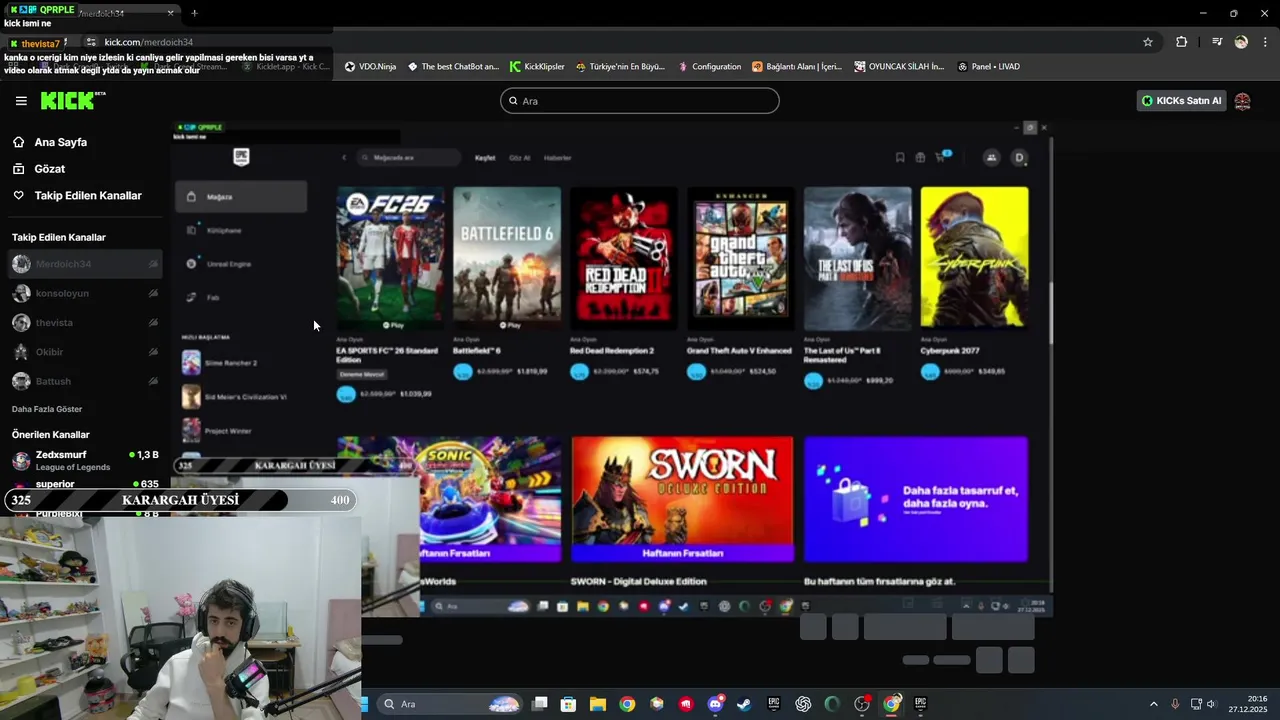Toggle notifications for Battush channel

pos(153,381)
